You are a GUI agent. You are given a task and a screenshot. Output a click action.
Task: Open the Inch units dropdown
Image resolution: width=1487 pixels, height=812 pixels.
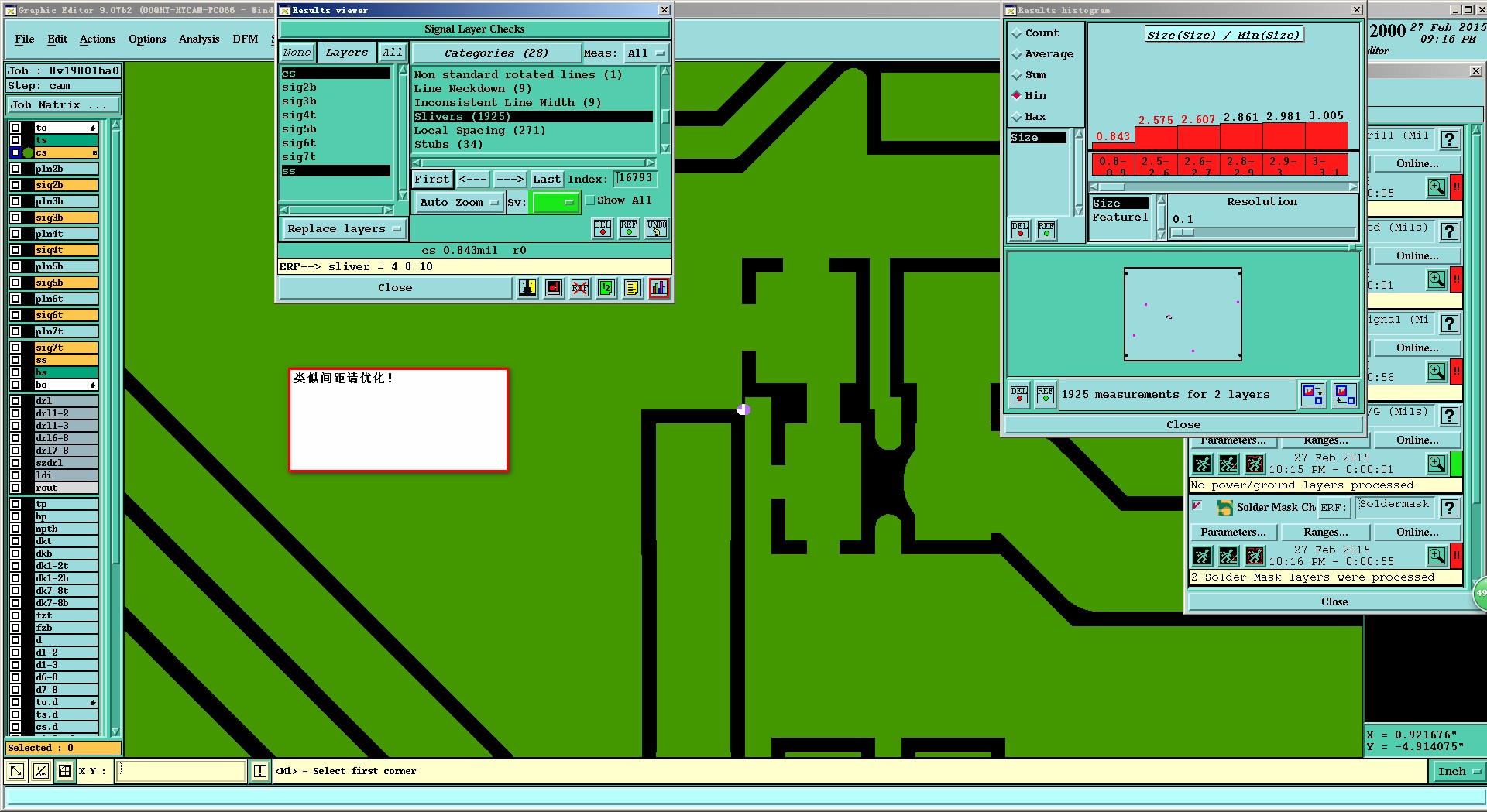pos(1458,771)
